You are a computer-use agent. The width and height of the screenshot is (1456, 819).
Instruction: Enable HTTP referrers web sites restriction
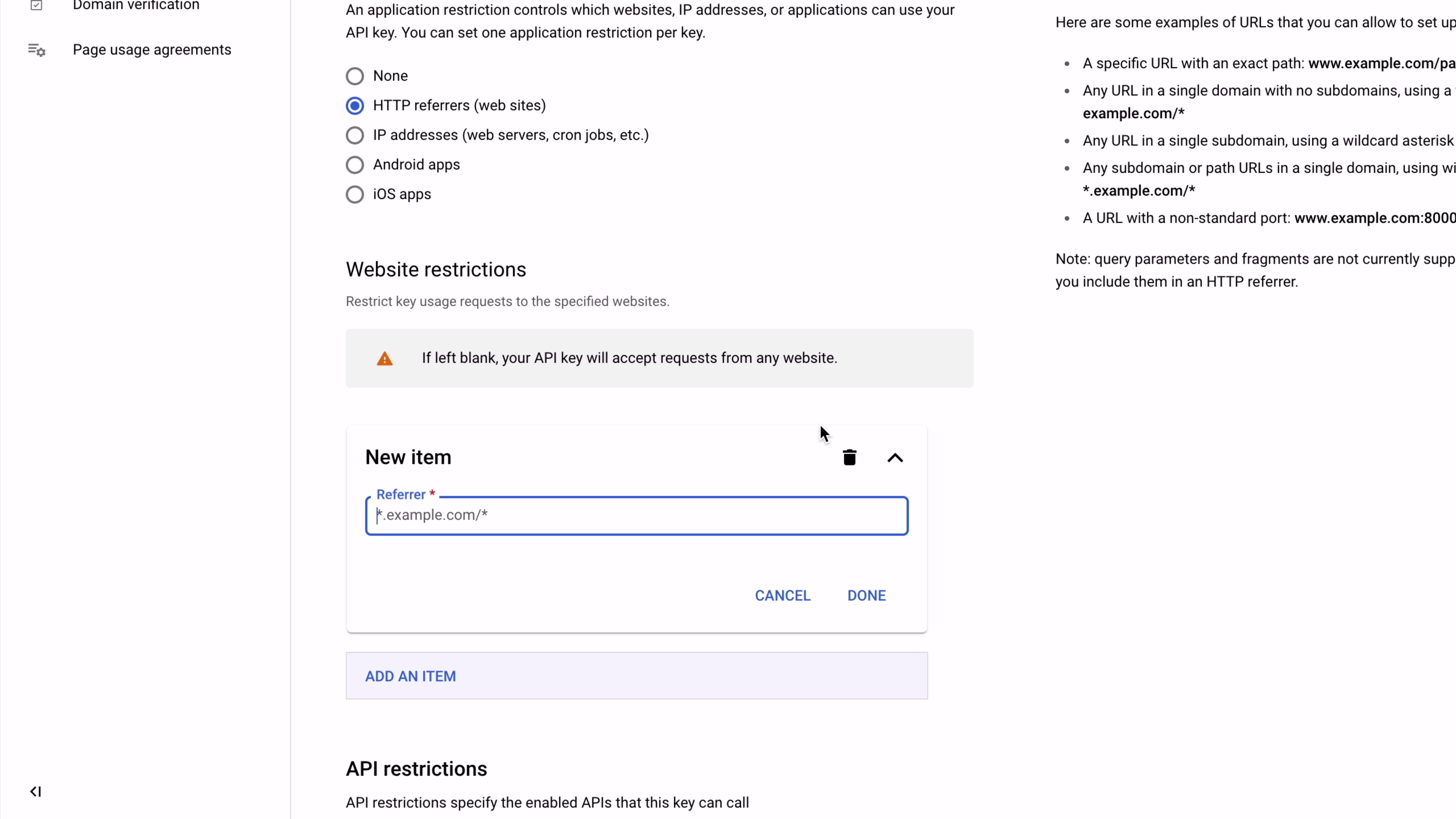[355, 106]
